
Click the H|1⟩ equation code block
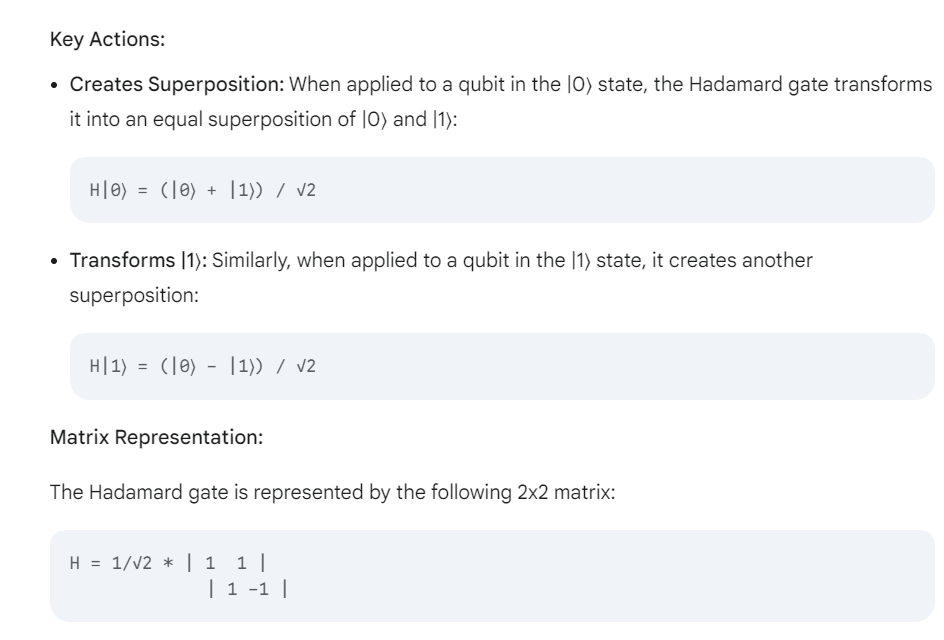(x=500, y=366)
